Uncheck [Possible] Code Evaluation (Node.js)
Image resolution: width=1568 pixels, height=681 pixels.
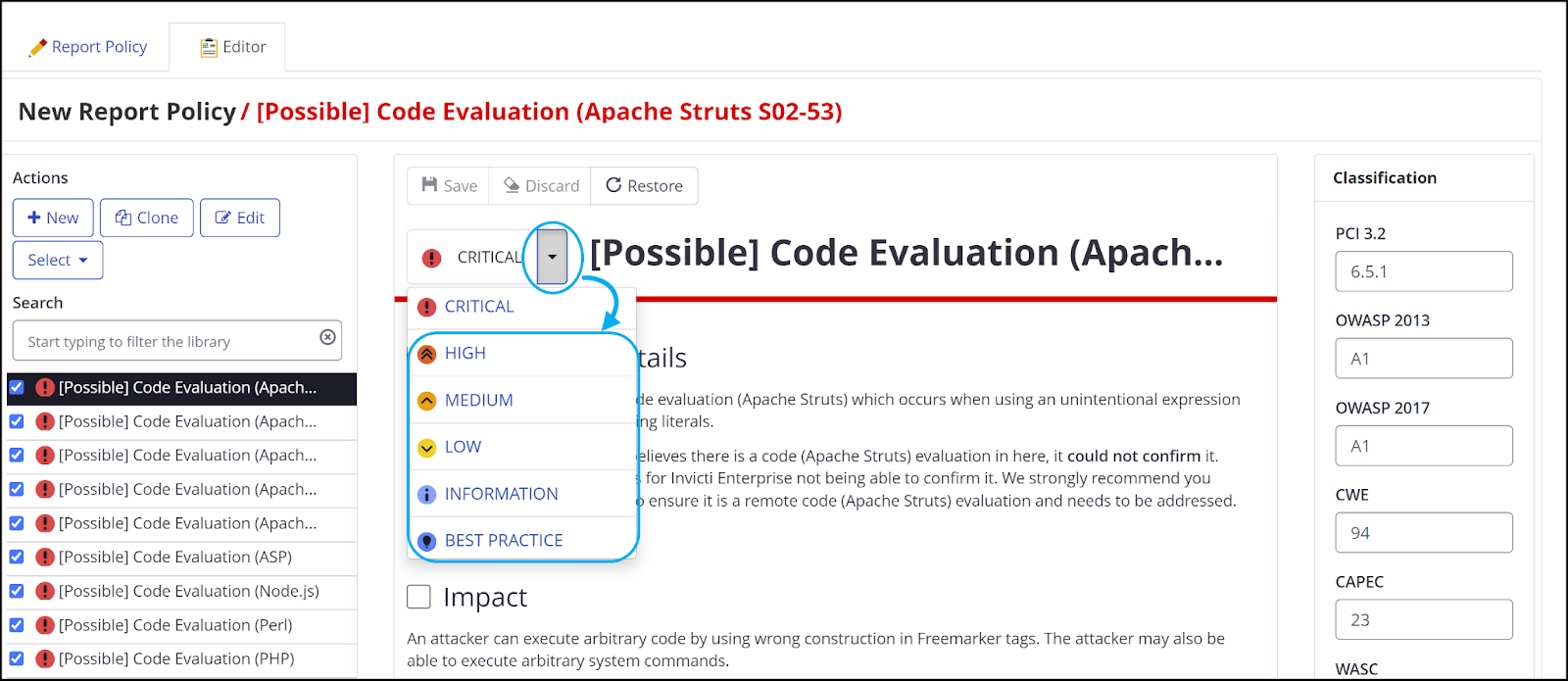point(16,592)
